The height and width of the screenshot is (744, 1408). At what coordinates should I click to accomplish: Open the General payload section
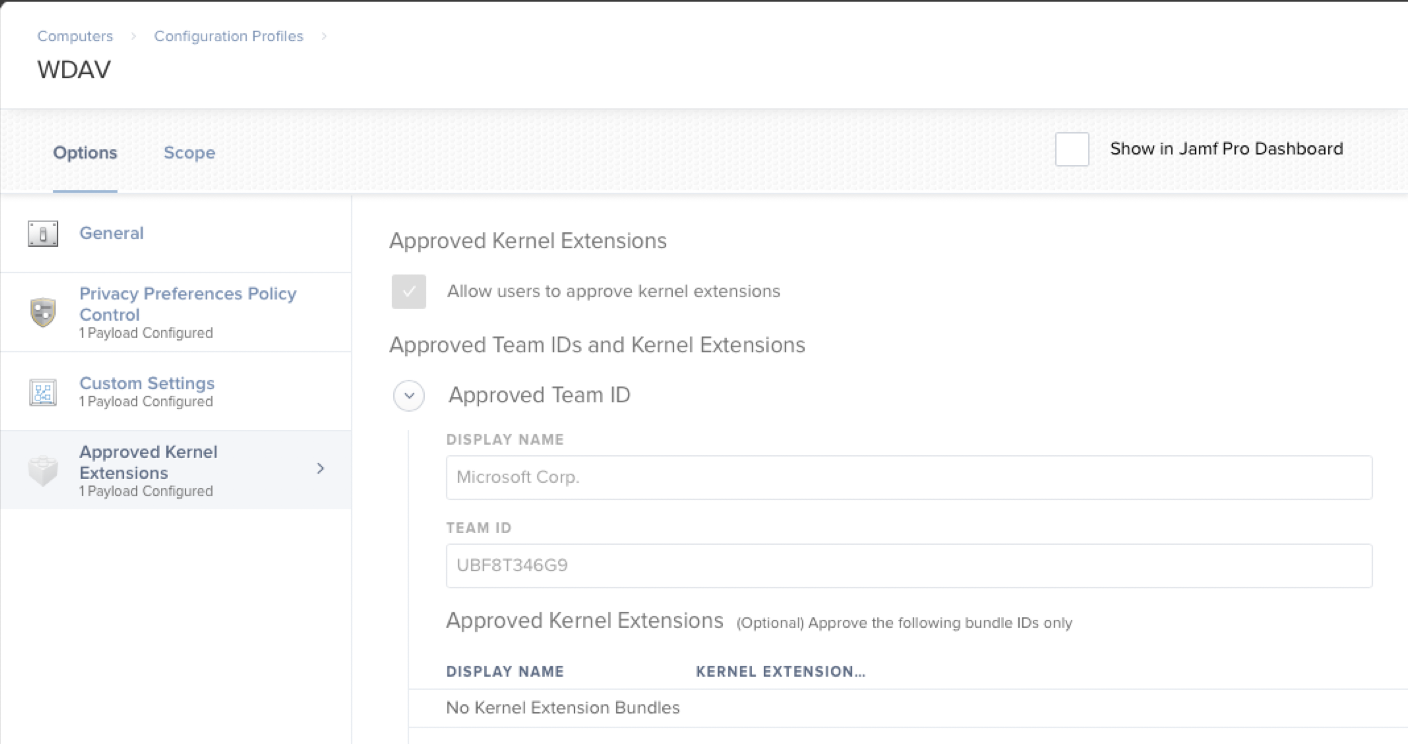(x=111, y=233)
